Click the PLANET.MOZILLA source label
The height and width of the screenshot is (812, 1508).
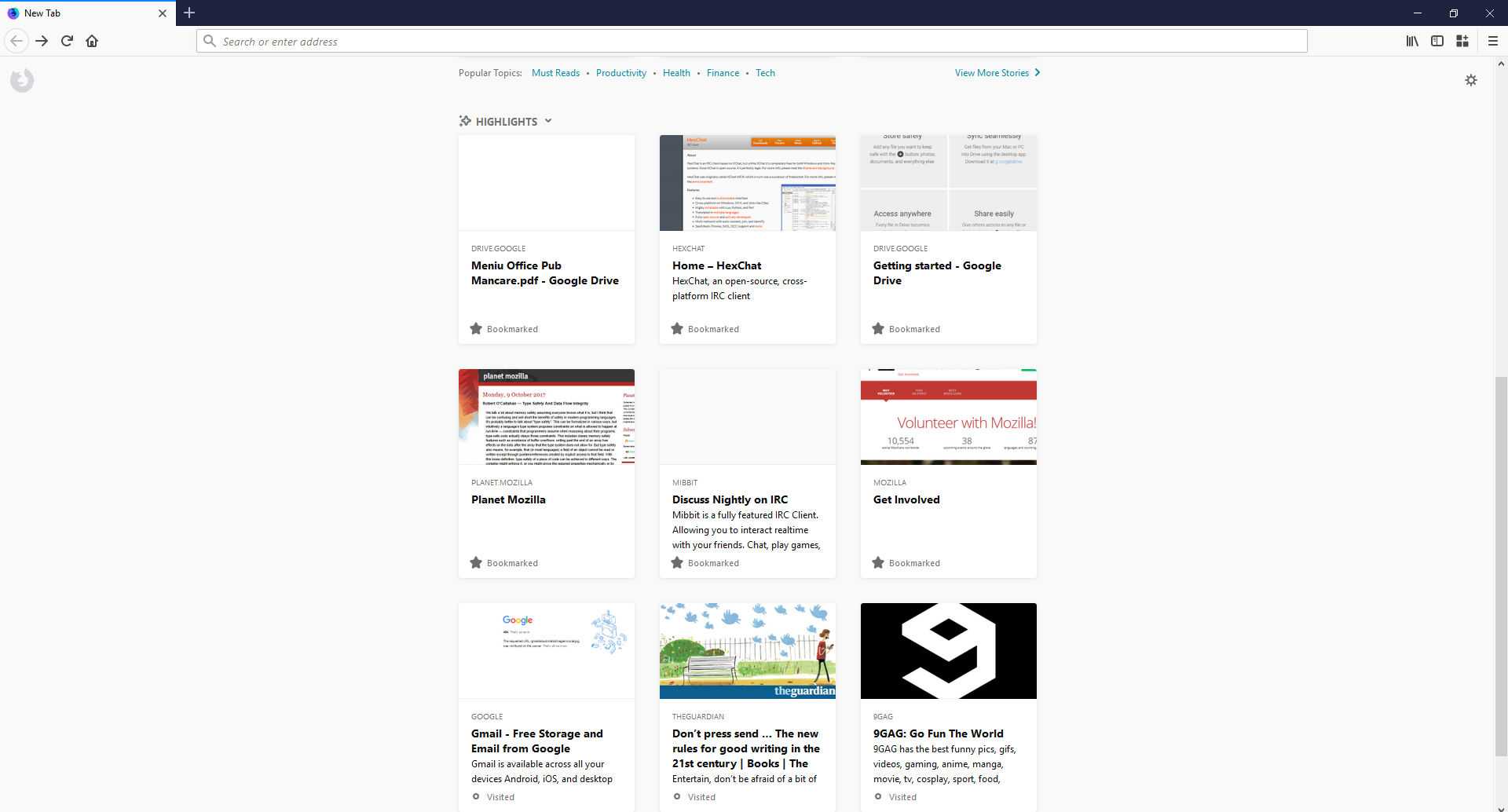point(502,483)
